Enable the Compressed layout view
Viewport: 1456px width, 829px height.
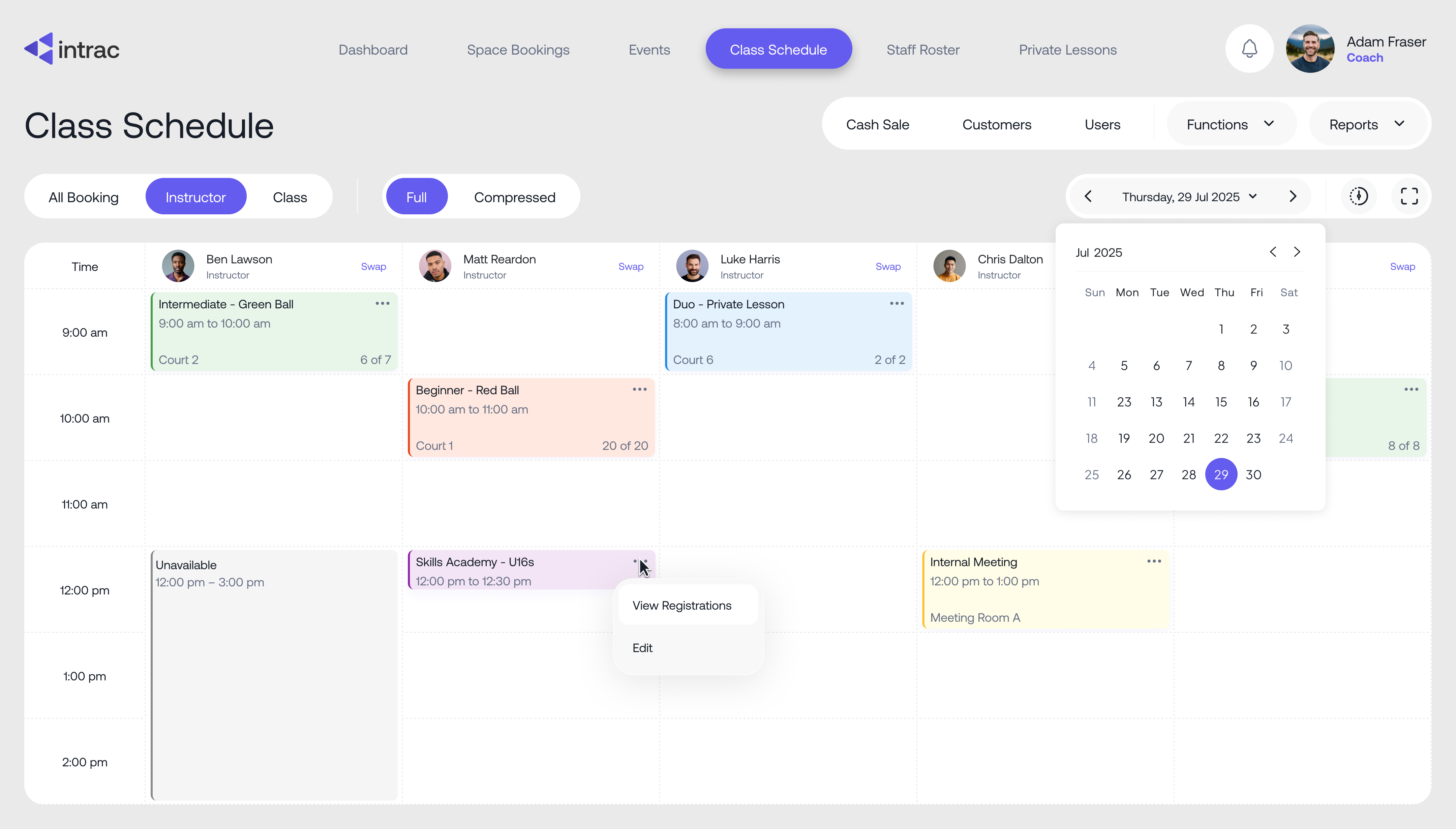pos(514,196)
